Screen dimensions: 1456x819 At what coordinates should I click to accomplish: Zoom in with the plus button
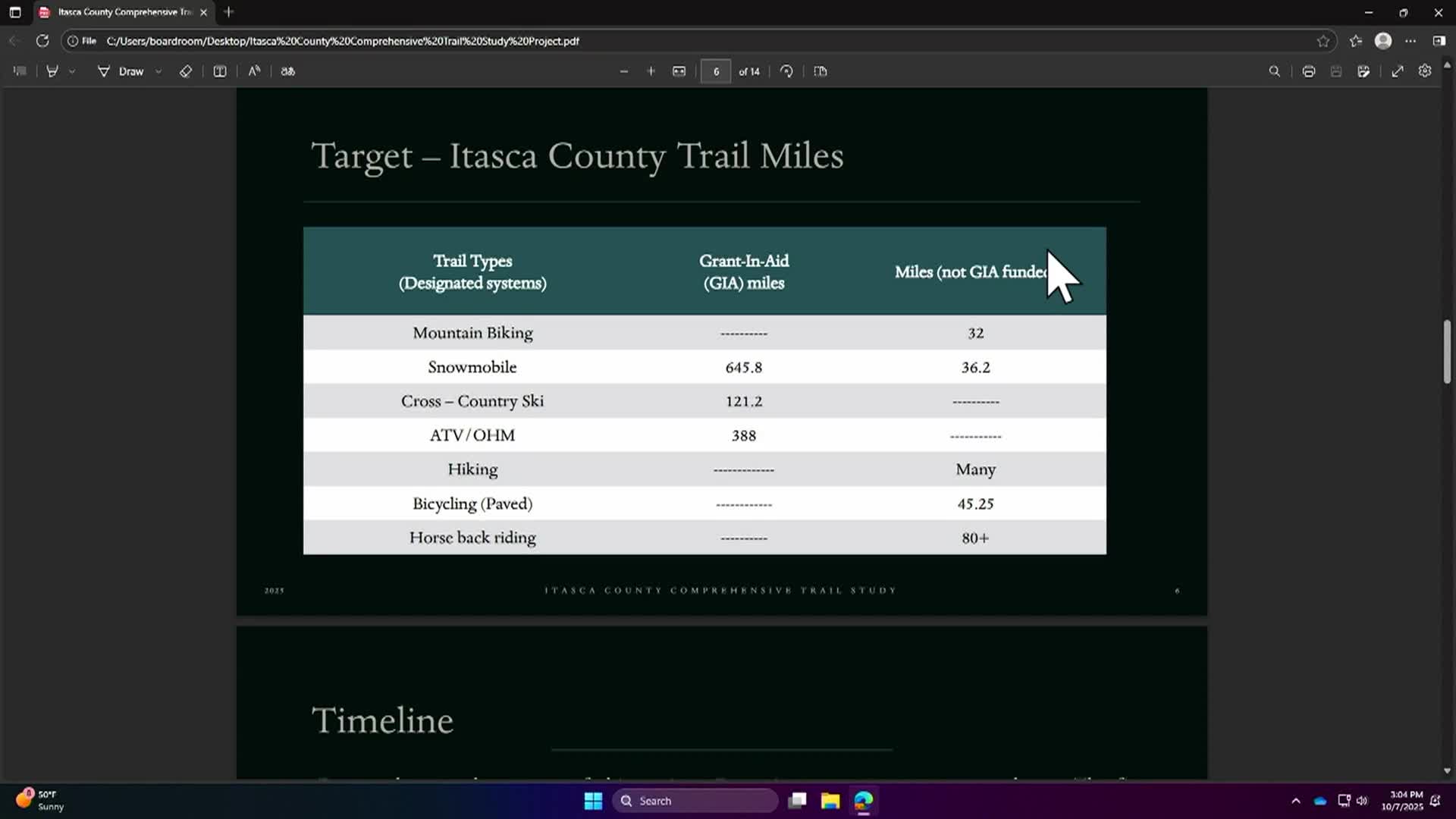point(651,71)
